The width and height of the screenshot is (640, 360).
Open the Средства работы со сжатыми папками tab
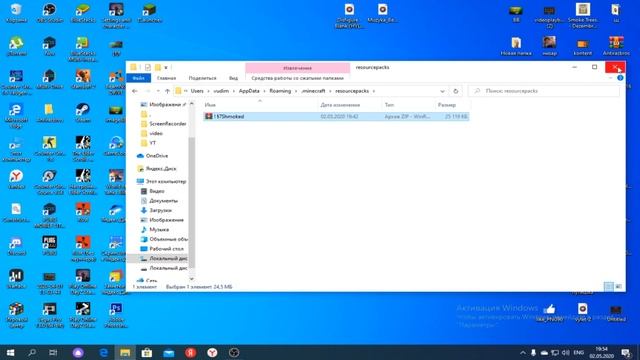(x=298, y=78)
